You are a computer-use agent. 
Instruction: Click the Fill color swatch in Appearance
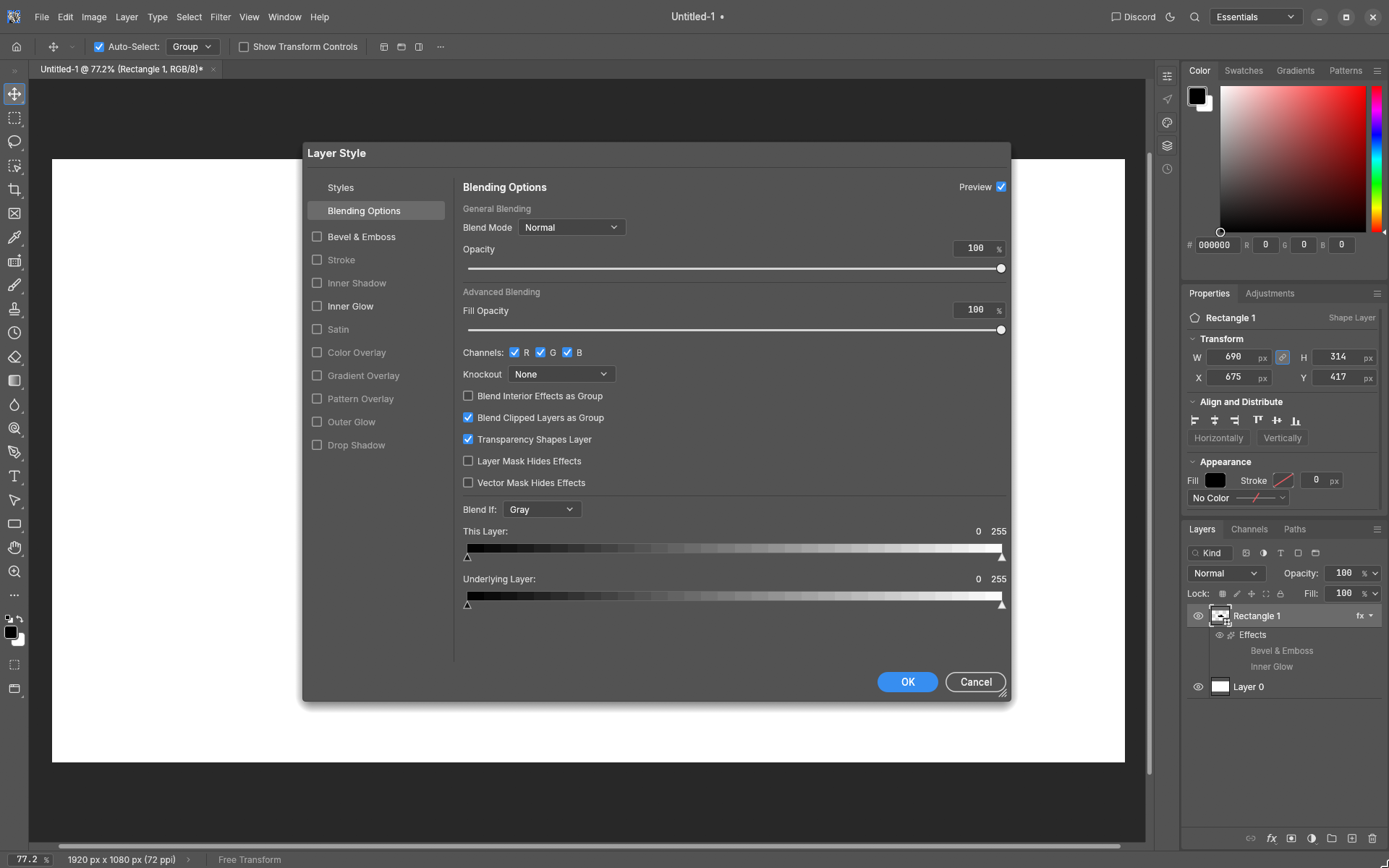(x=1215, y=480)
